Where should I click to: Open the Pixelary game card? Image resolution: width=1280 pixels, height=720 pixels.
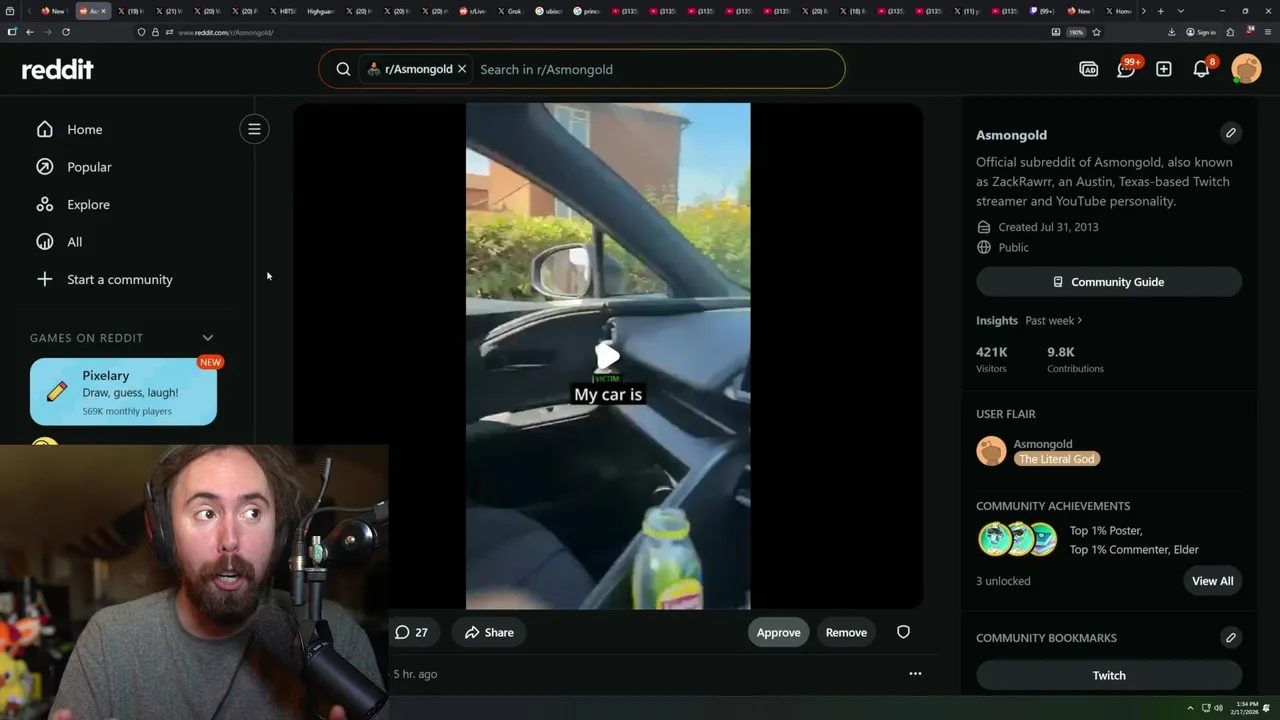pos(123,392)
